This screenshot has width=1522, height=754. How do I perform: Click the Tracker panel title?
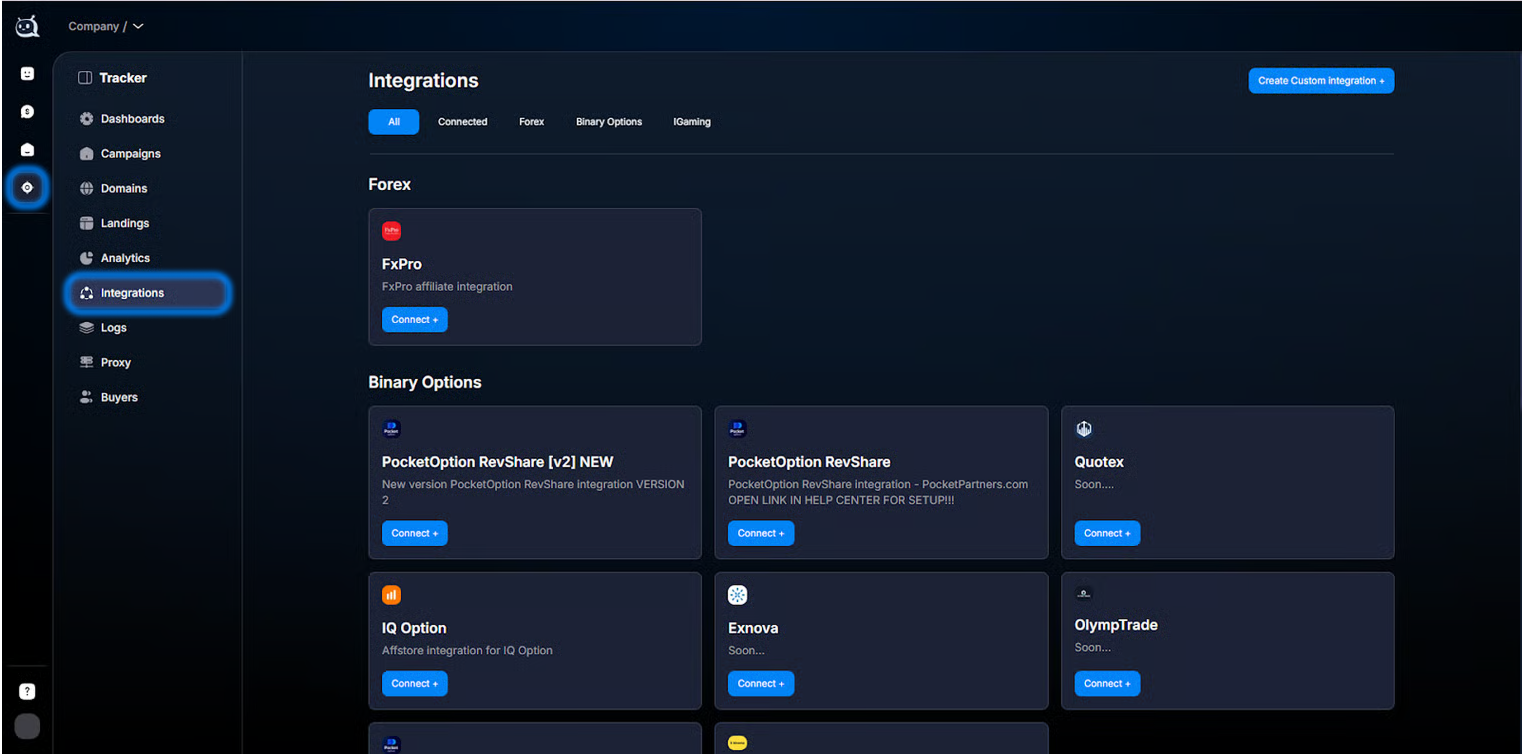[x=123, y=78]
